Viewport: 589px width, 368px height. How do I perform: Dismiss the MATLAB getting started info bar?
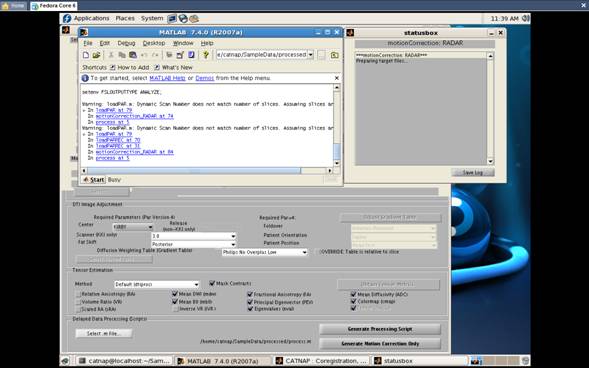tap(337, 78)
